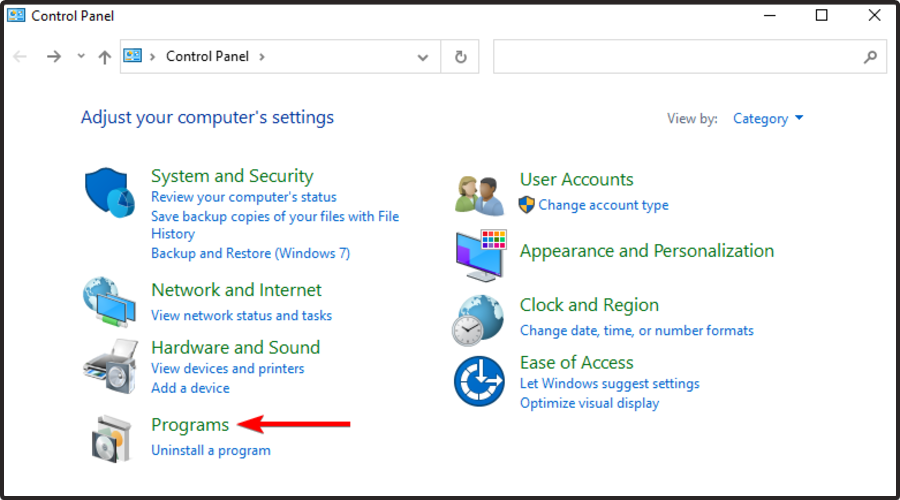
Task: Open the address bar history dropdown
Action: click(x=423, y=57)
